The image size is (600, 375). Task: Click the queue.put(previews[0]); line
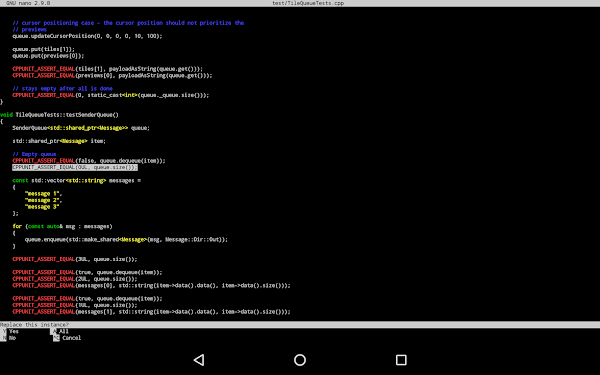point(48,55)
